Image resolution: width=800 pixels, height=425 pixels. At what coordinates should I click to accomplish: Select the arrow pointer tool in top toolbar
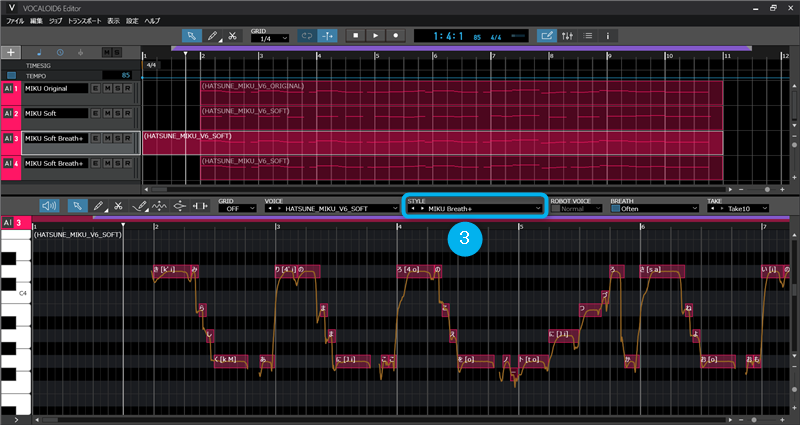191,36
